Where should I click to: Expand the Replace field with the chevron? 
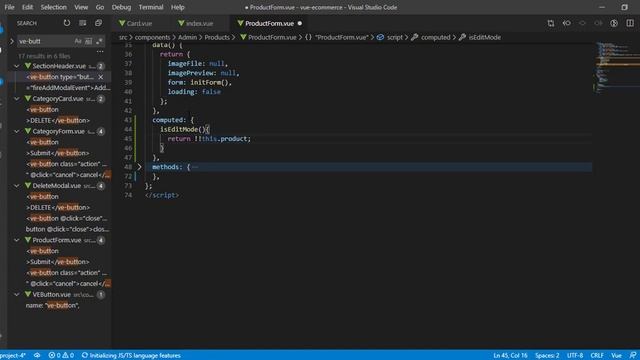coord(12,41)
